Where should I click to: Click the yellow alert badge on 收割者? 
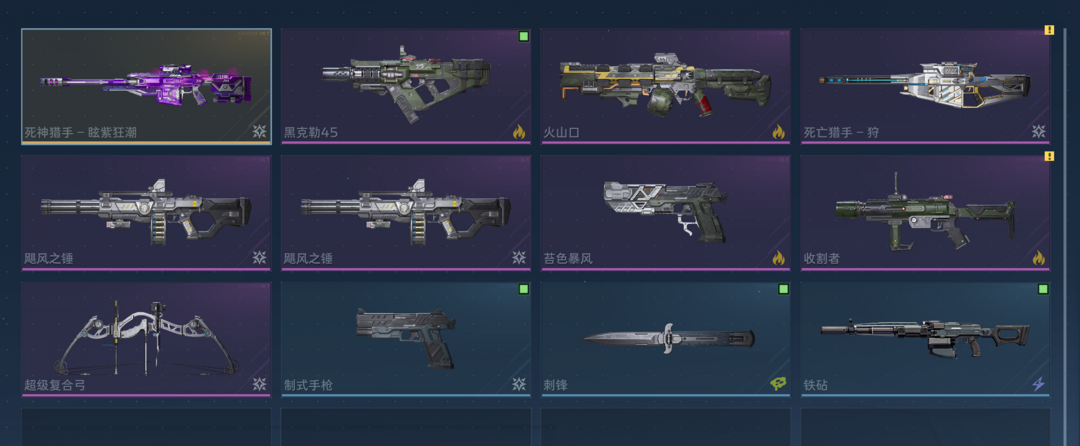click(1049, 157)
